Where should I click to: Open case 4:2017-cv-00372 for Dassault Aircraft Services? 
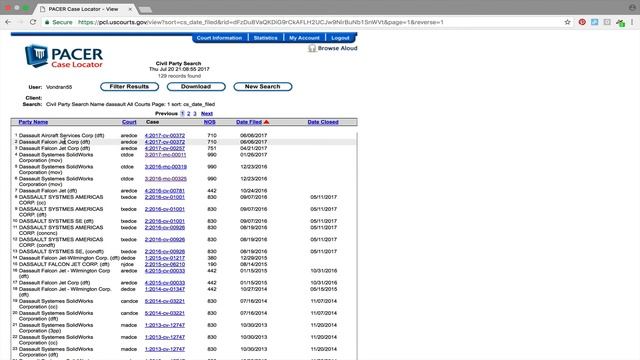[165, 136]
